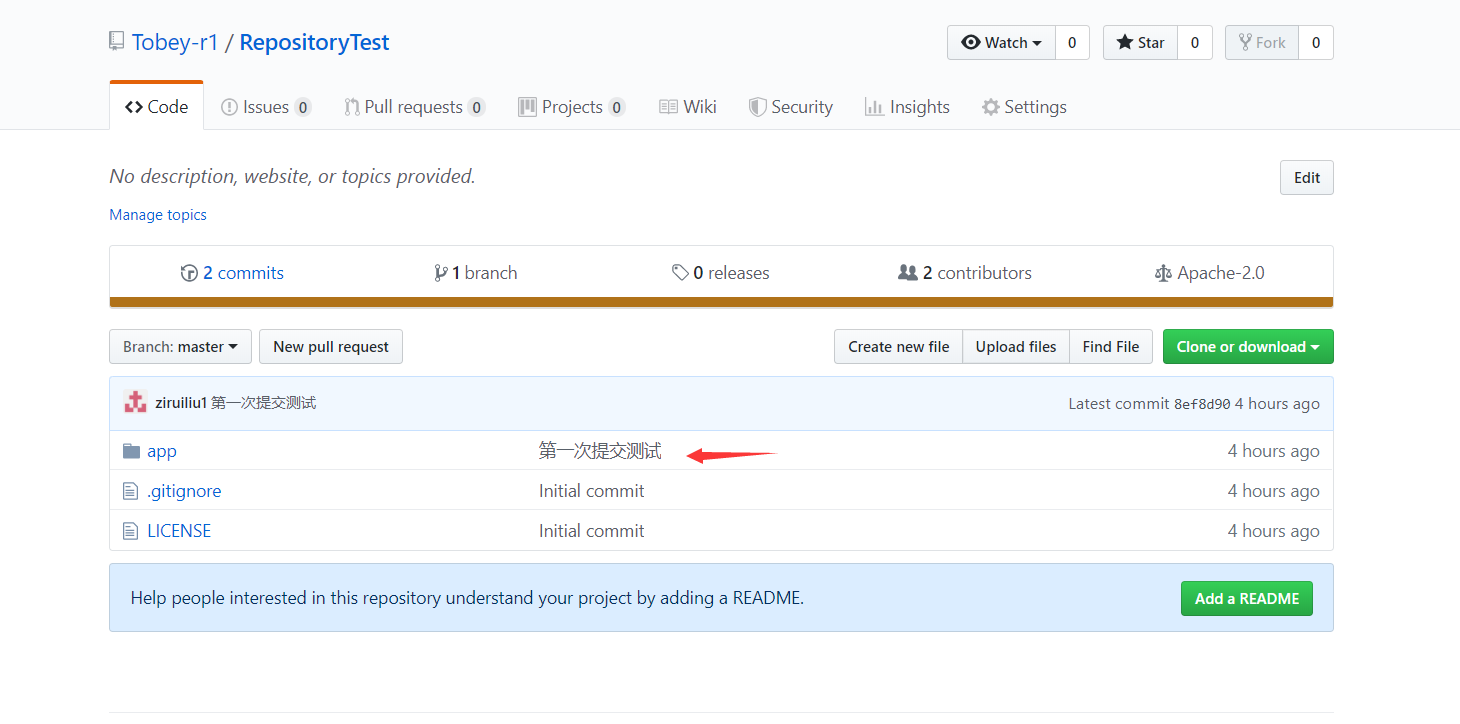
Task: Click the project board icon in Projects tab
Action: pos(527,107)
